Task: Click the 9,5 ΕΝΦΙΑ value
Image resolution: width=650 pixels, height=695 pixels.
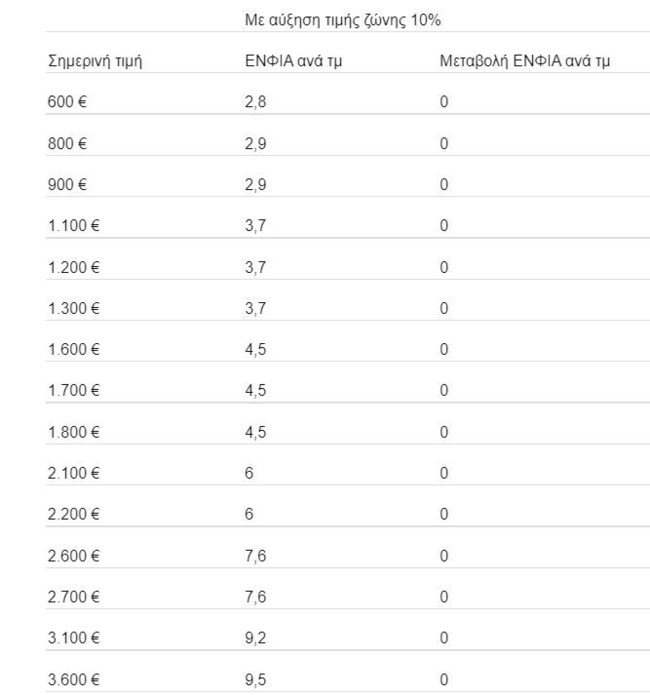Action: pos(255,679)
